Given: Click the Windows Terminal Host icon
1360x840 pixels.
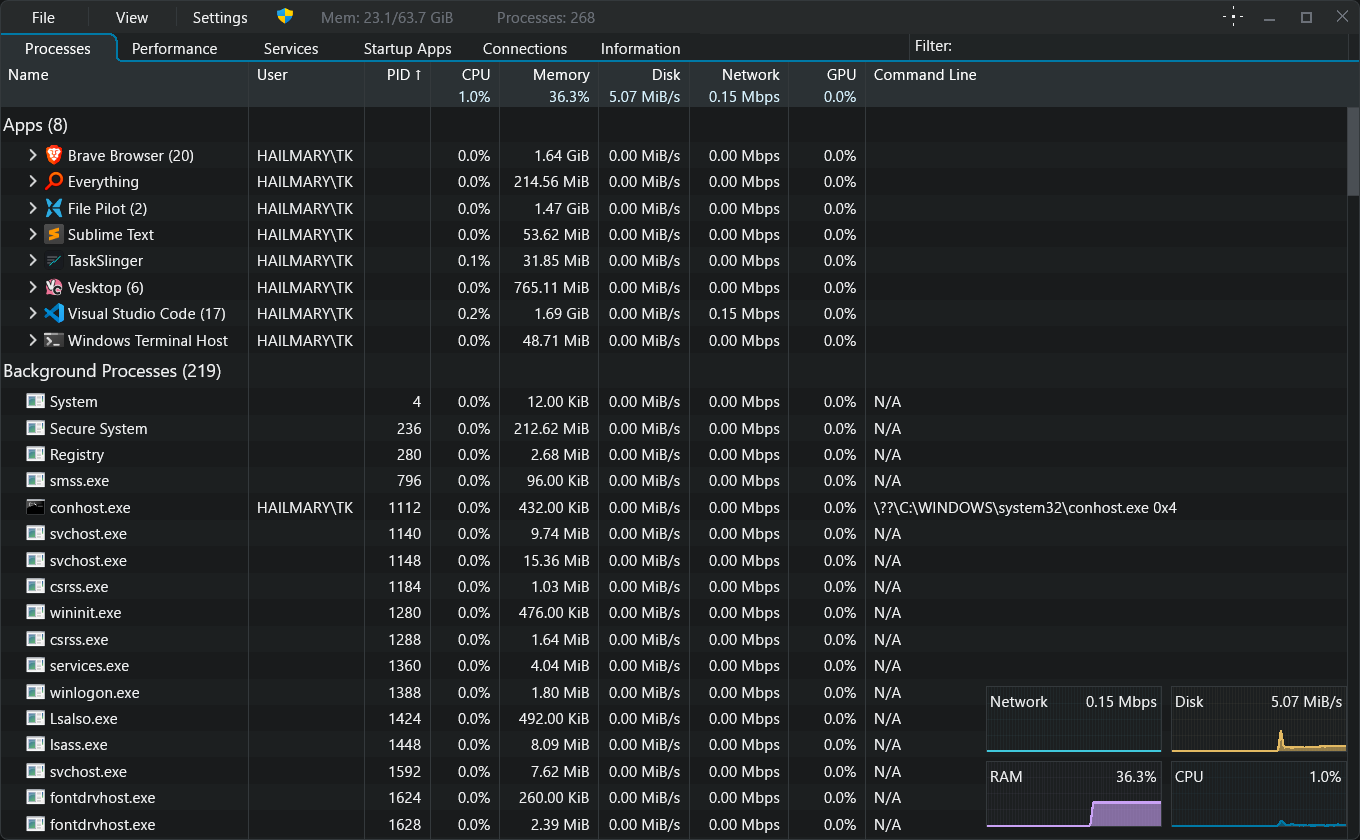Looking at the screenshot, I should pos(54,340).
